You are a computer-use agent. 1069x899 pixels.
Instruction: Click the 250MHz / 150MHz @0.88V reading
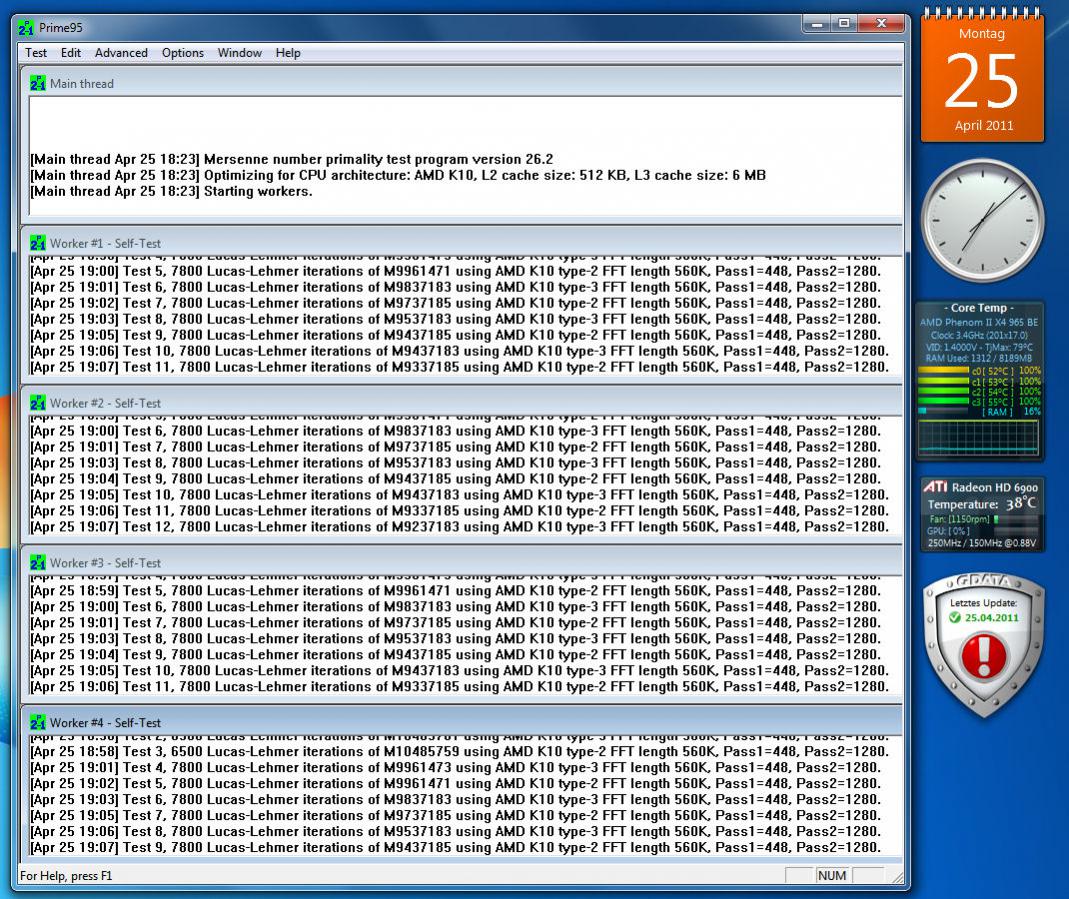982,543
